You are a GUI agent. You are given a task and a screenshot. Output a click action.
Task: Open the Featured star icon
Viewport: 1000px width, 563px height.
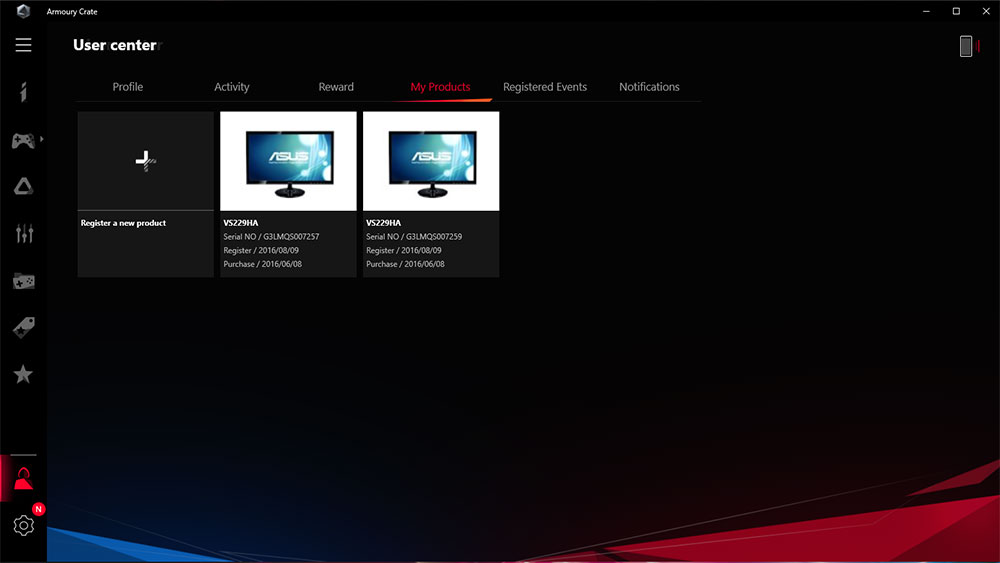point(24,374)
